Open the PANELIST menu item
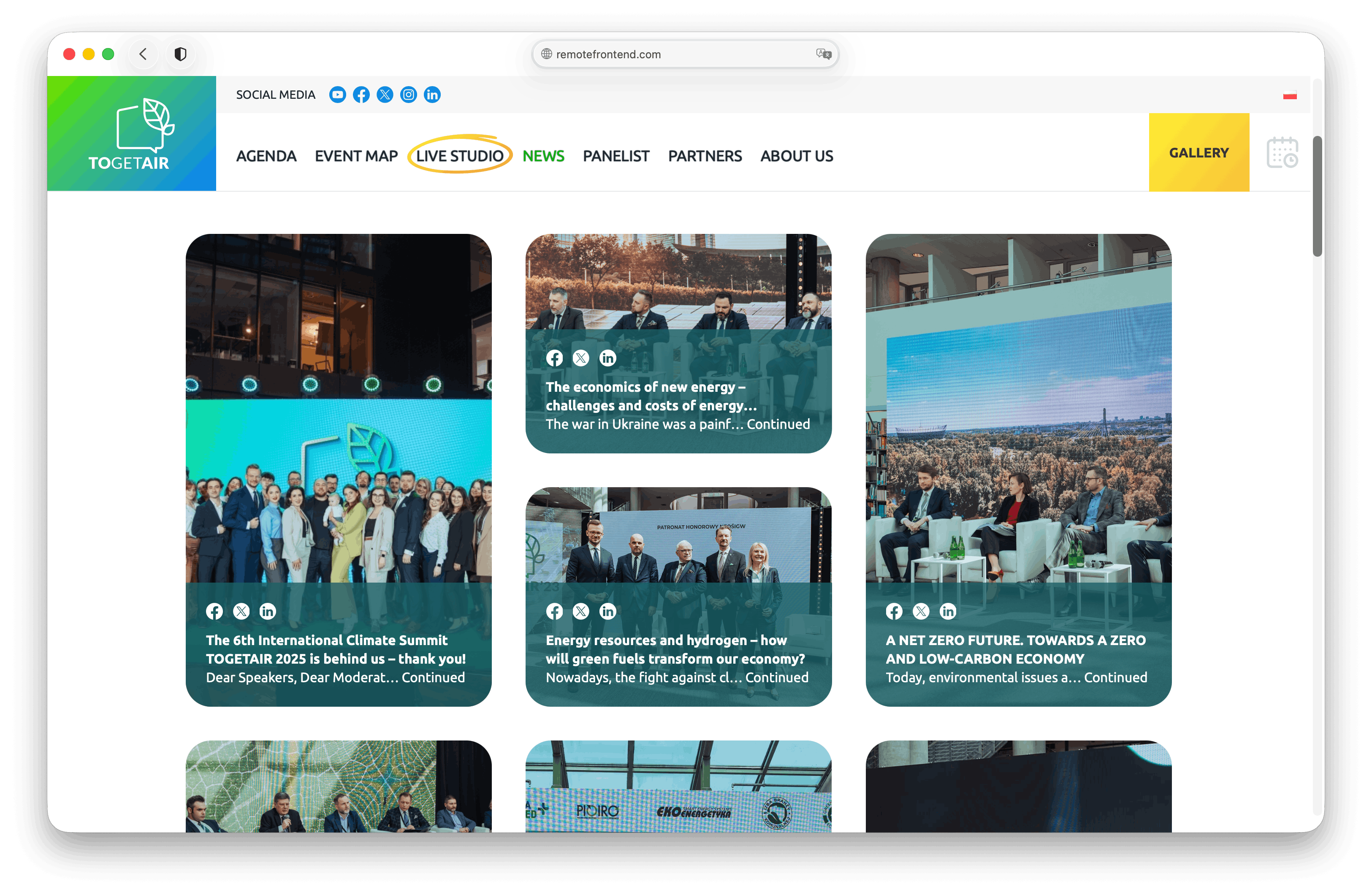1372x895 pixels. (x=616, y=156)
